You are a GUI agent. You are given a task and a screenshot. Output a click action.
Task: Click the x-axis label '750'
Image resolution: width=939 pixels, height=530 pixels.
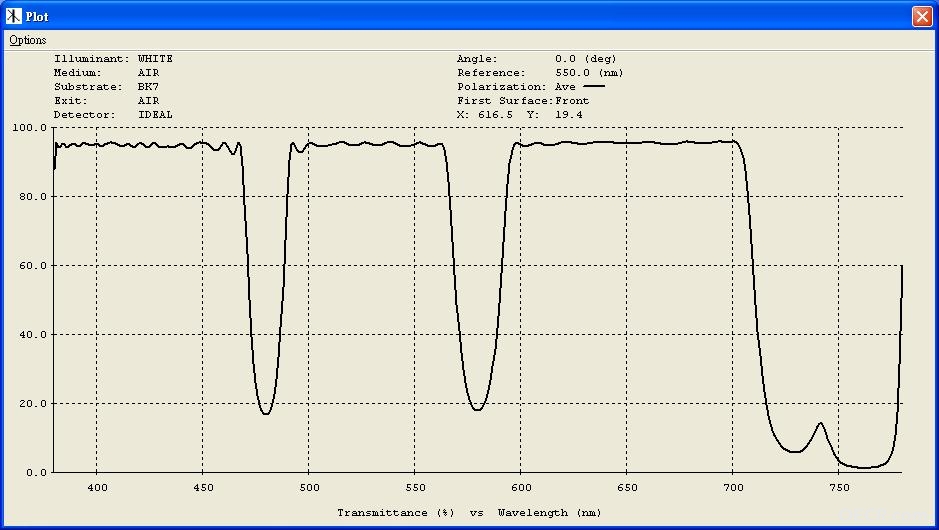(839, 487)
